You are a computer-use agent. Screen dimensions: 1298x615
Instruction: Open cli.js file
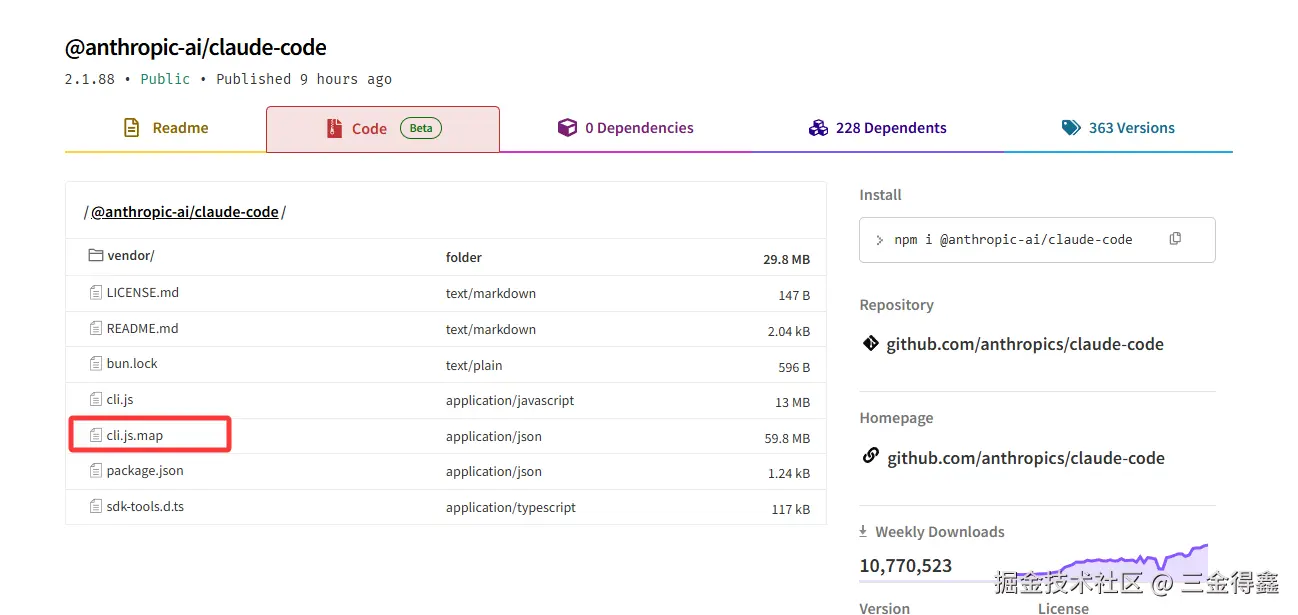(x=120, y=399)
